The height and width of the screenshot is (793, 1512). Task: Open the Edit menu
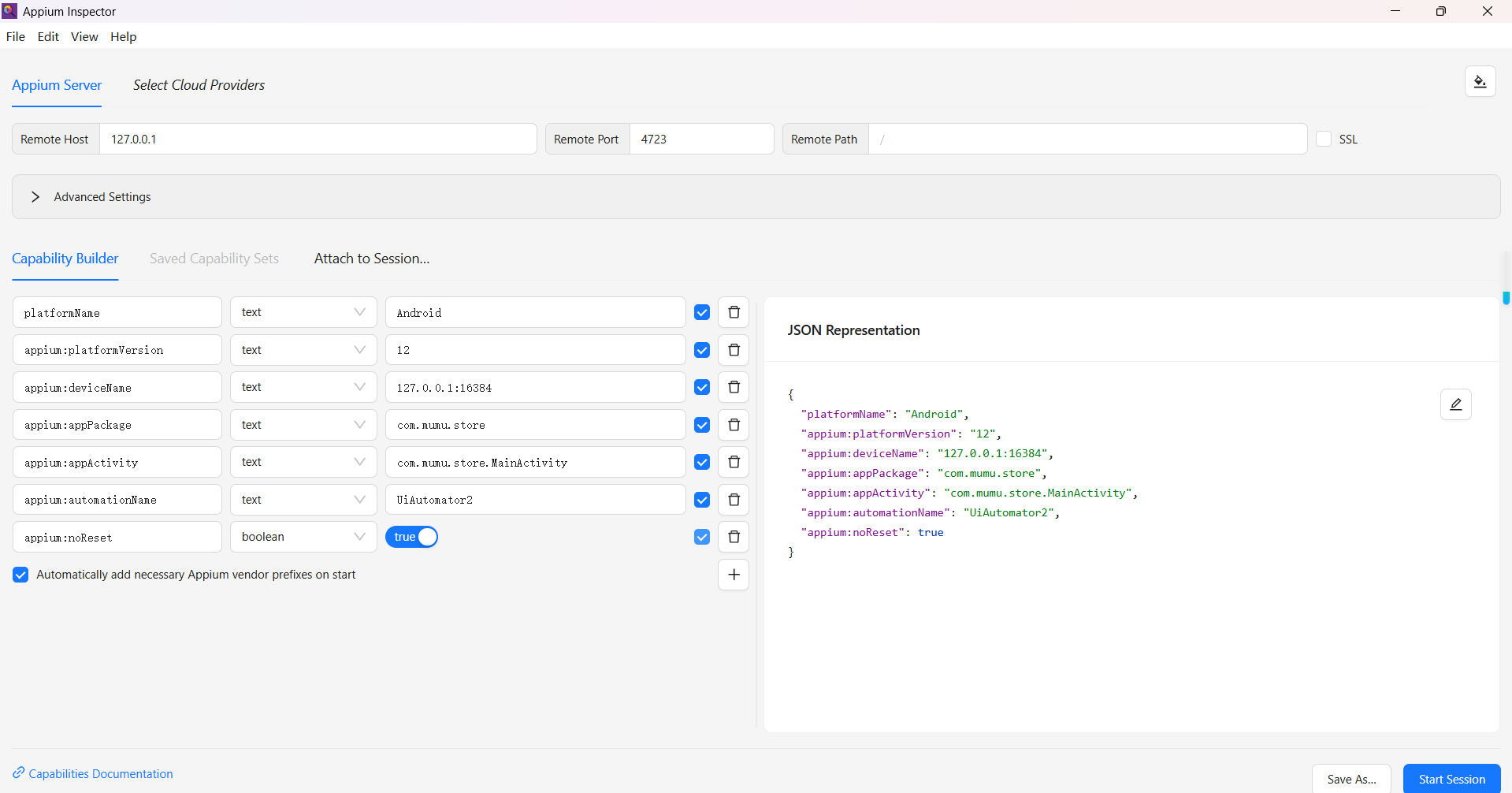click(48, 36)
